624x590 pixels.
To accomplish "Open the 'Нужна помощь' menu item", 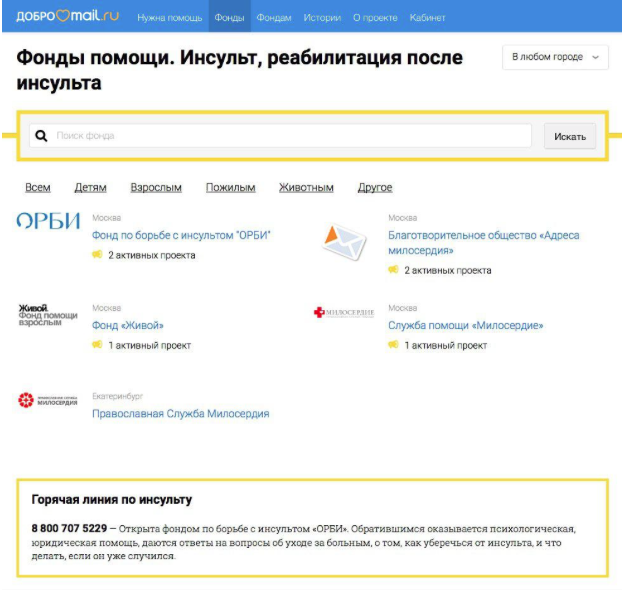I will pyautogui.click(x=170, y=18).
